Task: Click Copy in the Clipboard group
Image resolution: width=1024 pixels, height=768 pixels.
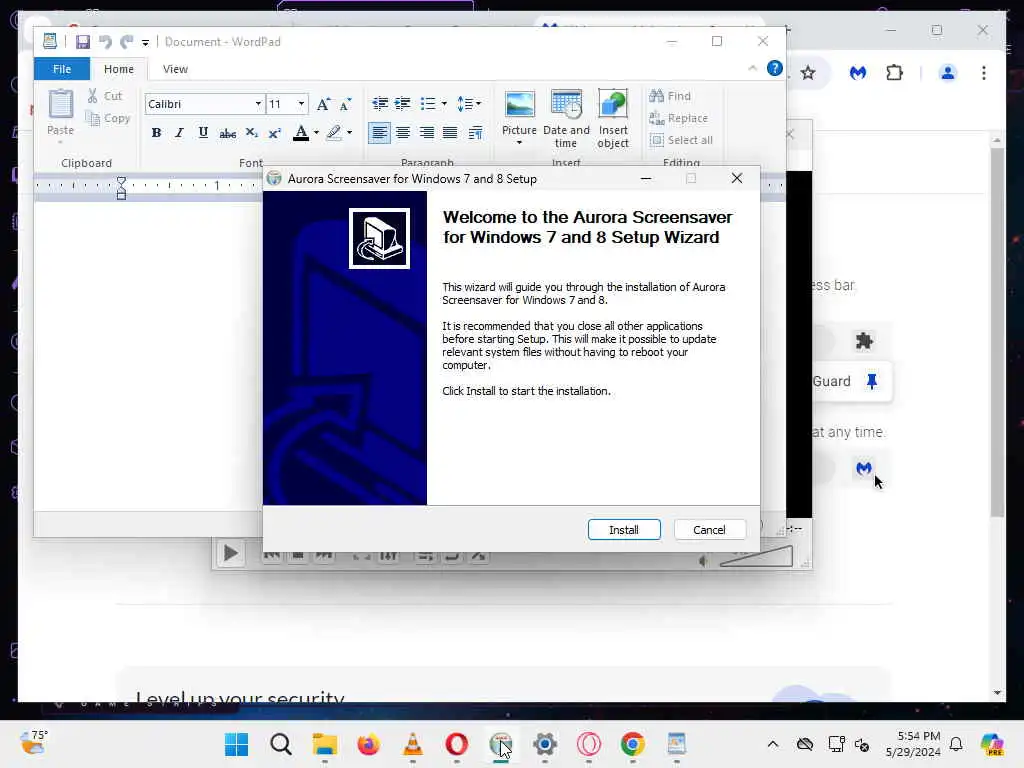Action: (x=108, y=118)
